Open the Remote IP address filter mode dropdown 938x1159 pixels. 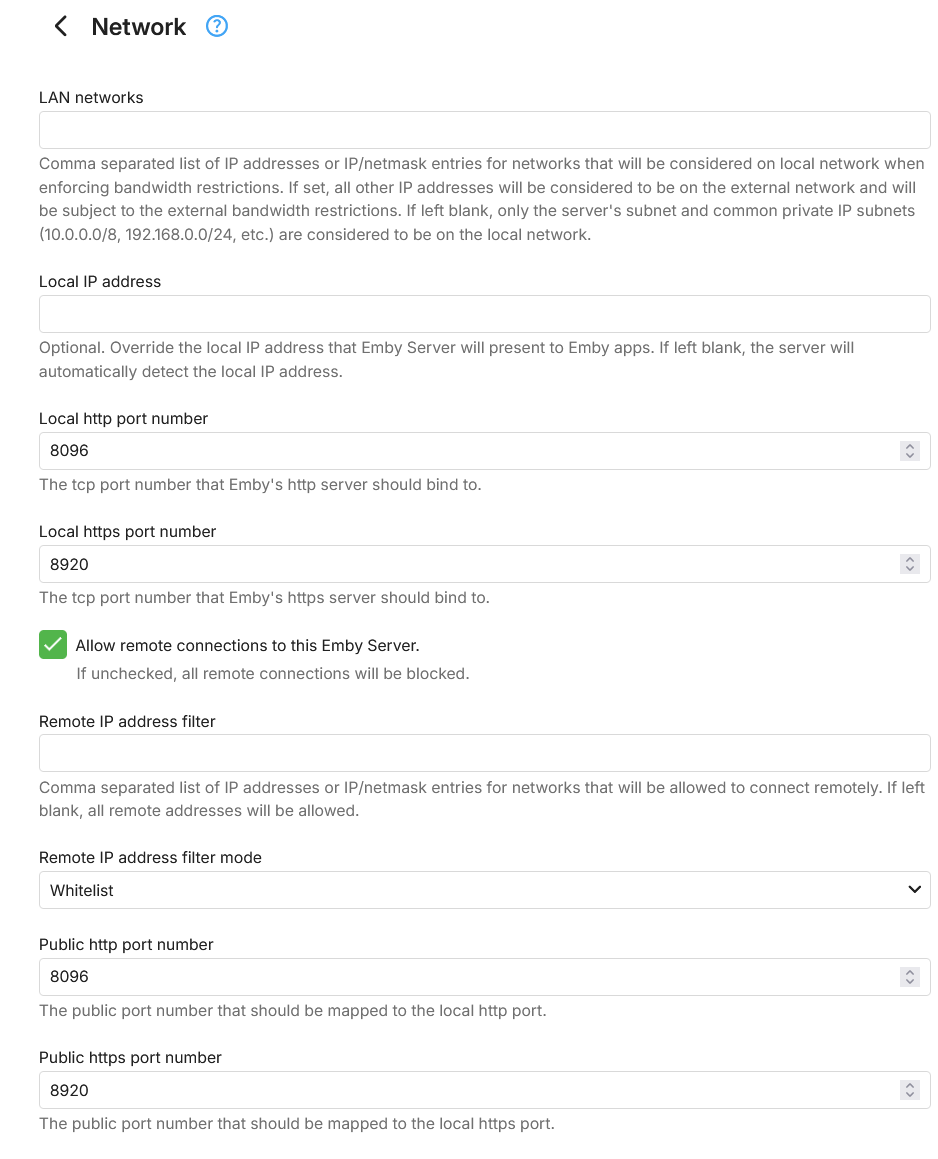tap(470, 890)
